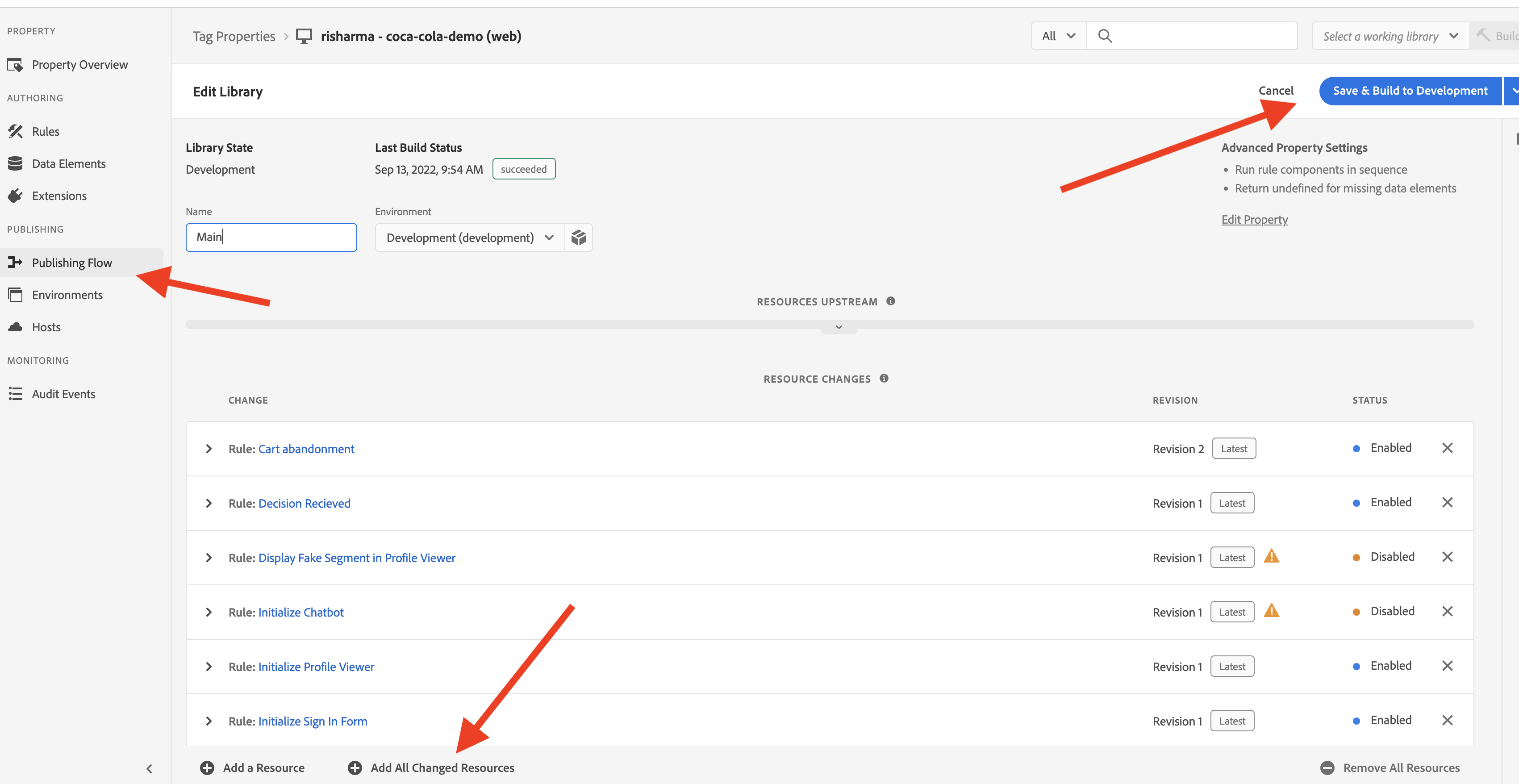Click Cancel to discard library edits
The width and height of the screenshot is (1519, 784).
point(1276,91)
